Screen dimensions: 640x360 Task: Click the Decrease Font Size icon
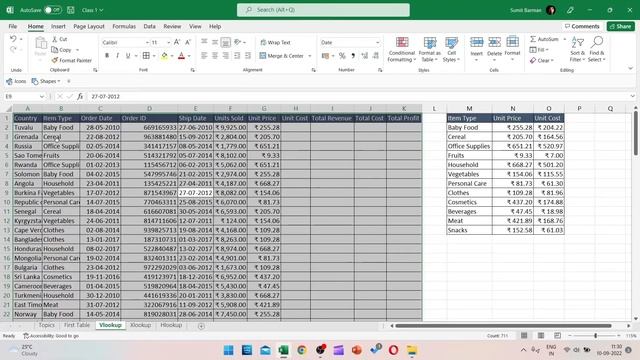coord(188,42)
